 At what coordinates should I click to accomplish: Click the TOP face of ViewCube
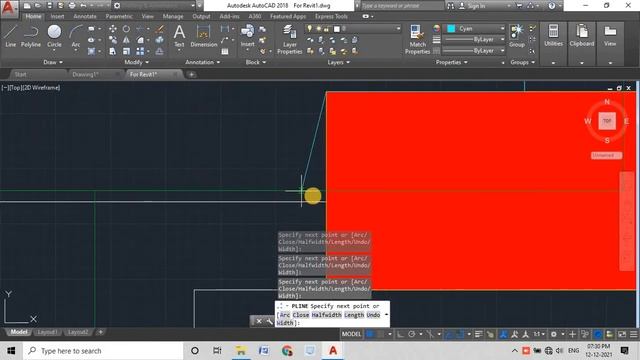[607, 121]
